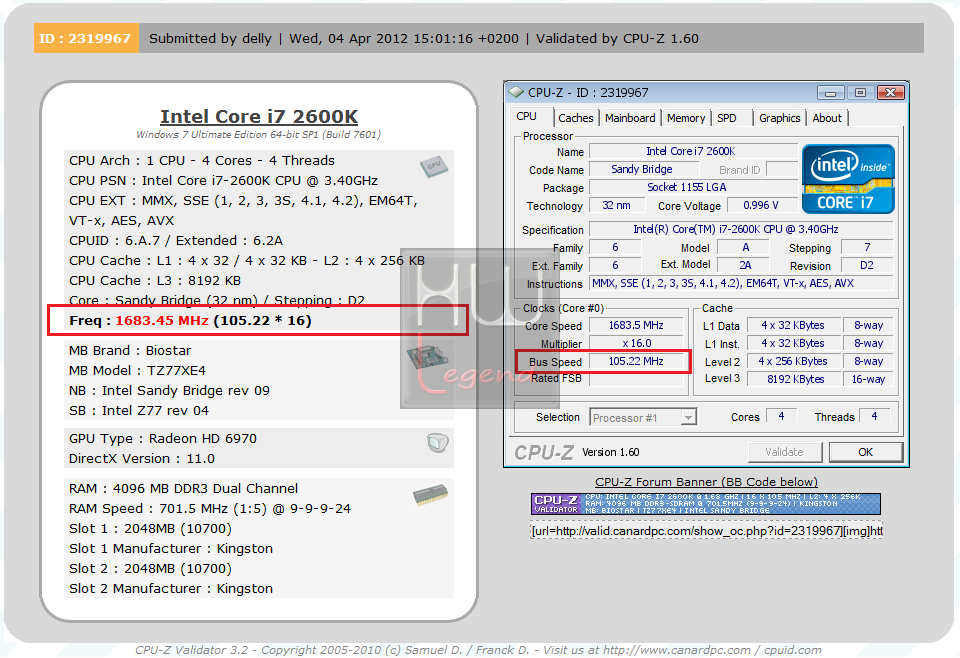
Task: Click the Specification field in CPU-Z
Action: [x=741, y=229]
